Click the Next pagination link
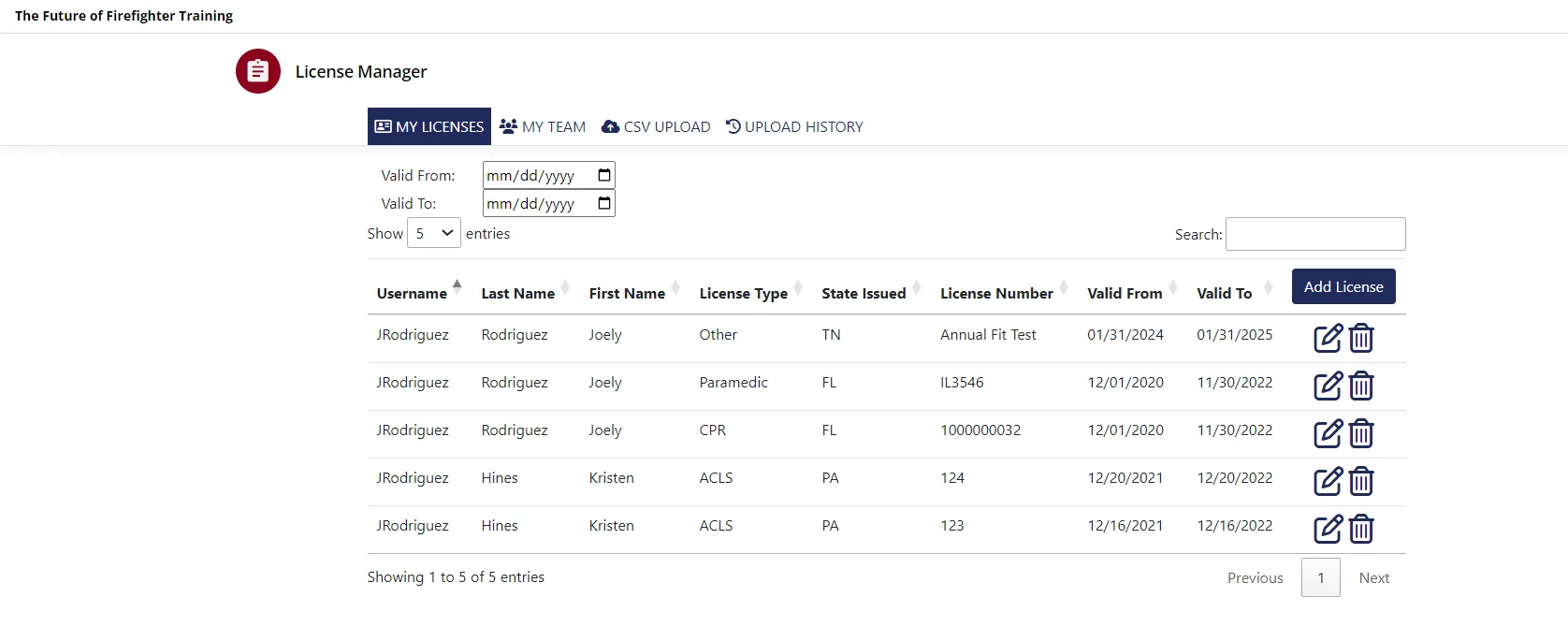The width and height of the screenshot is (1568, 641). (x=1373, y=577)
